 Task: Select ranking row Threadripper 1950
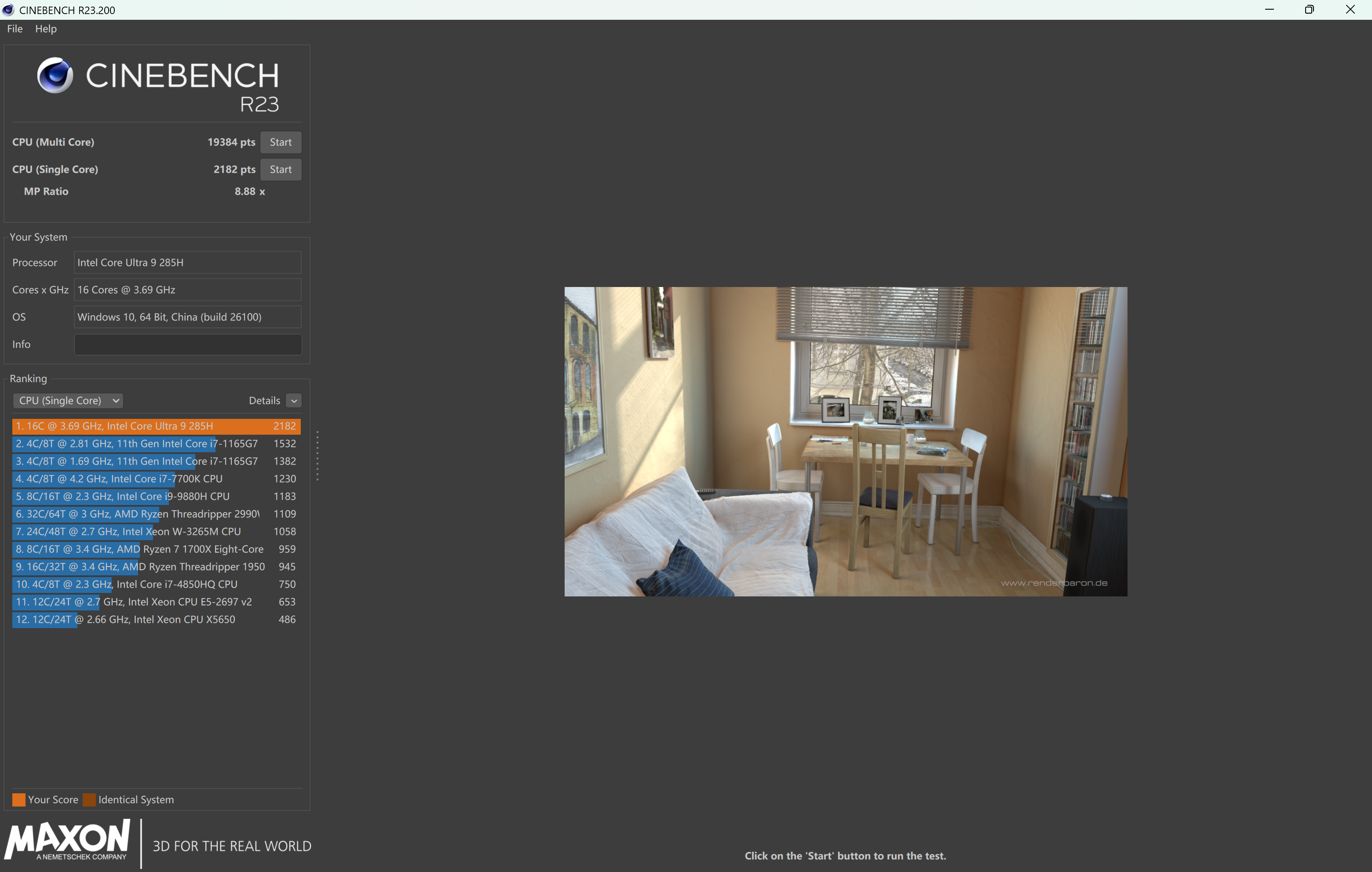coord(156,567)
